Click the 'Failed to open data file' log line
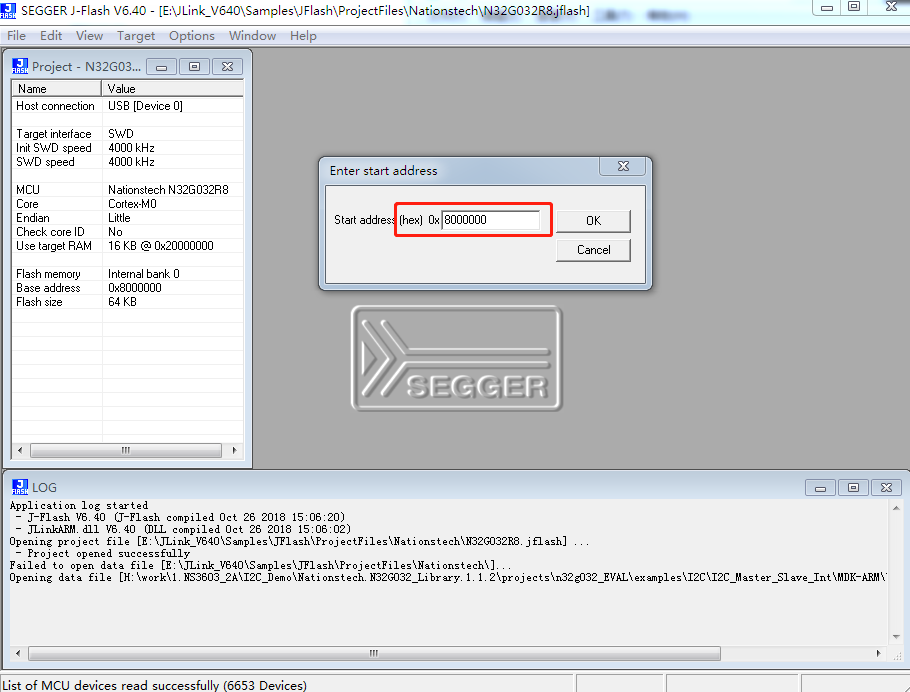 coord(261,565)
